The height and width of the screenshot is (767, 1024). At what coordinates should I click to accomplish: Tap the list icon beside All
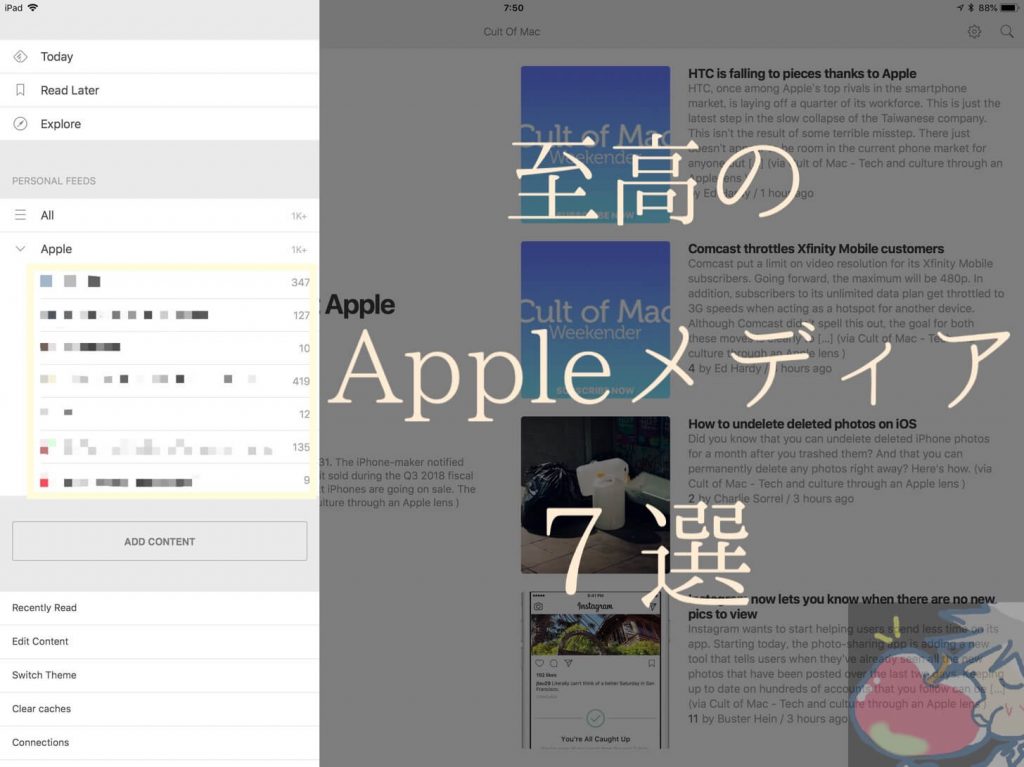(x=20, y=215)
